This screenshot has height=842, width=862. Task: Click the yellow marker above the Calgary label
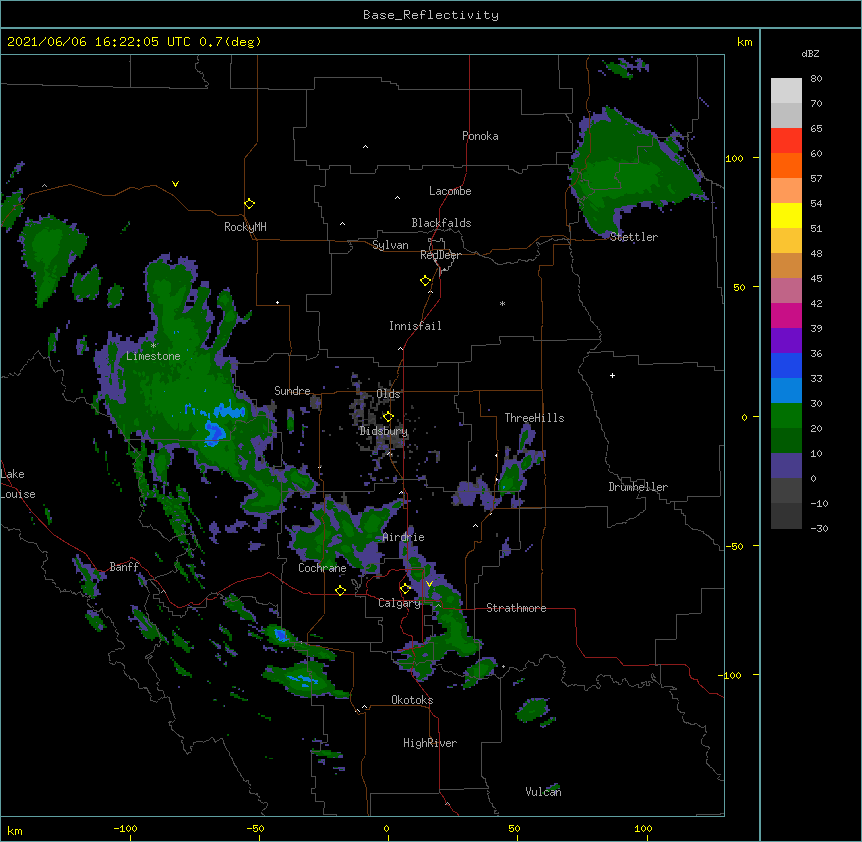coord(405,589)
